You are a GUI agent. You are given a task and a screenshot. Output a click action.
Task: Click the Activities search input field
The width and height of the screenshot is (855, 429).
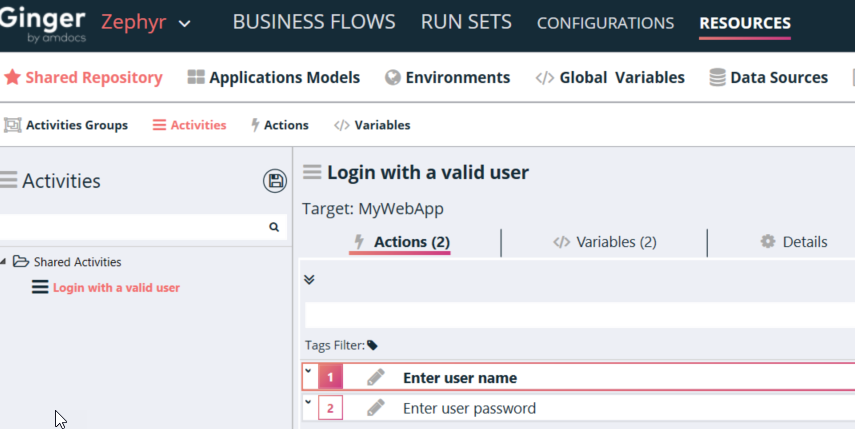pyautogui.click(x=130, y=228)
